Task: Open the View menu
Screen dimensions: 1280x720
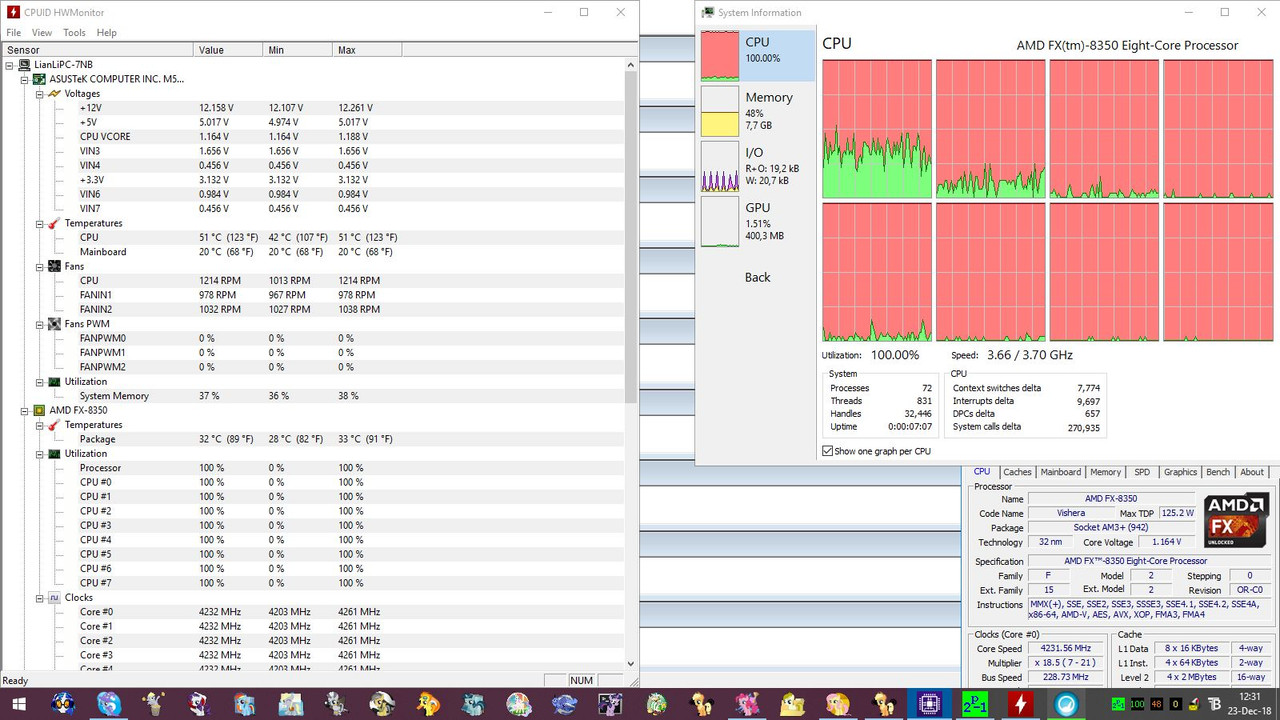Action: click(43, 32)
